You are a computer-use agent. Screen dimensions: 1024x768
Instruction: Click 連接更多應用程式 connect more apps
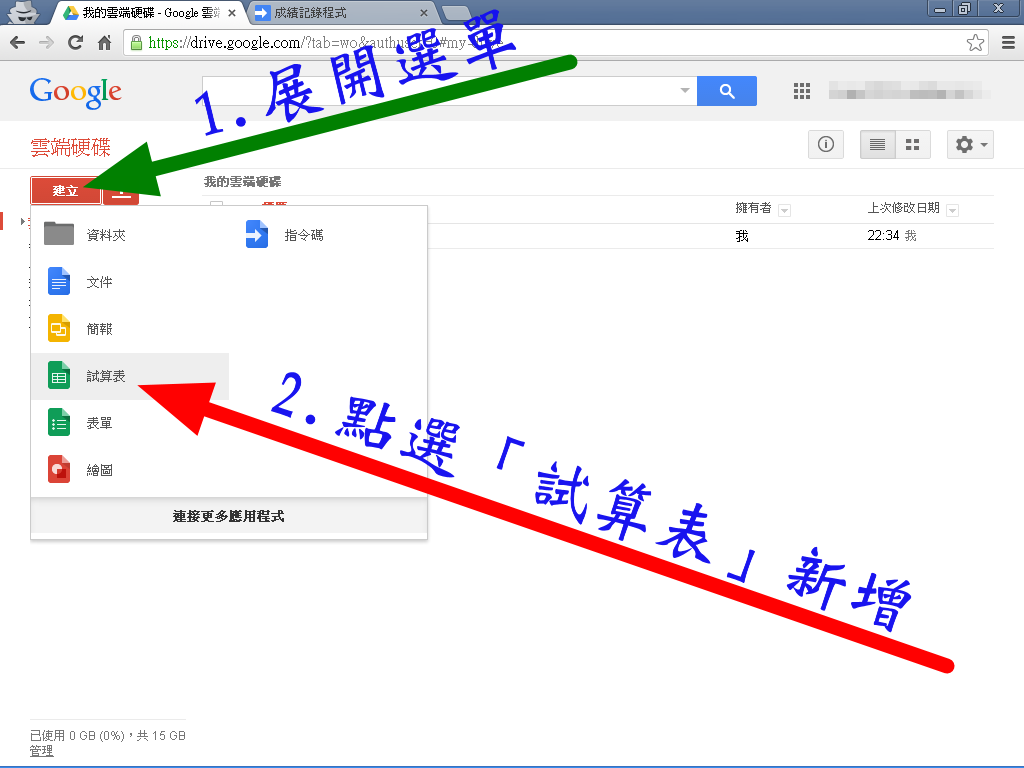(x=229, y=516)
